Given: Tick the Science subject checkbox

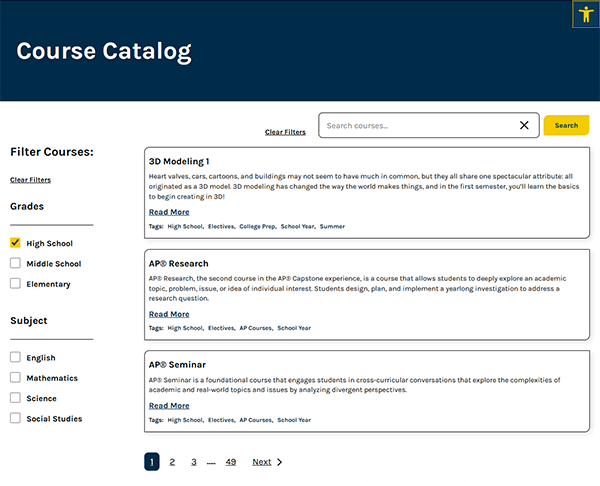Looking at the screenshot, I should click(x=15, y=398).
